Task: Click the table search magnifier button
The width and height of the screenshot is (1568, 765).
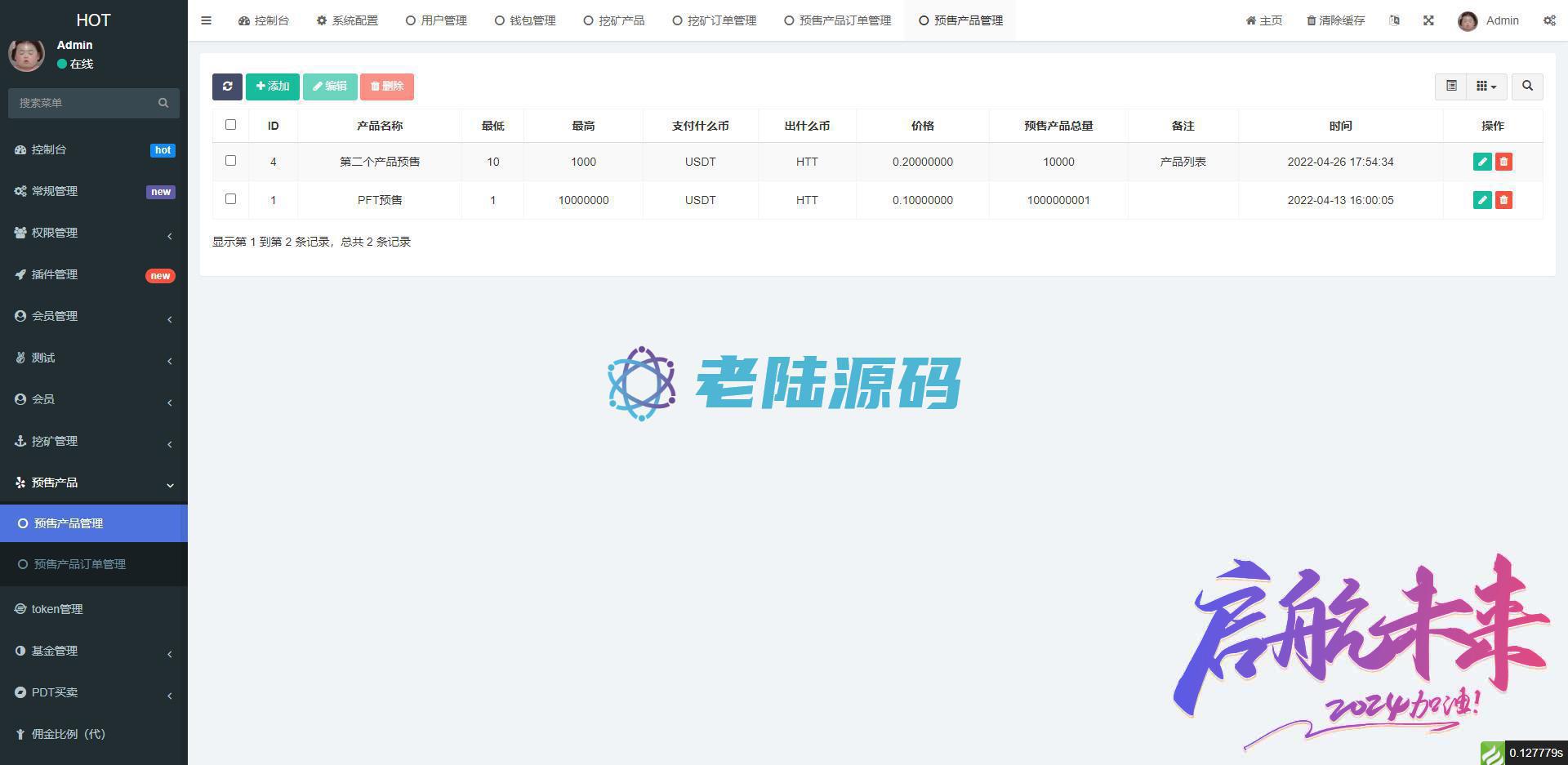Action: coord(1527,87)
